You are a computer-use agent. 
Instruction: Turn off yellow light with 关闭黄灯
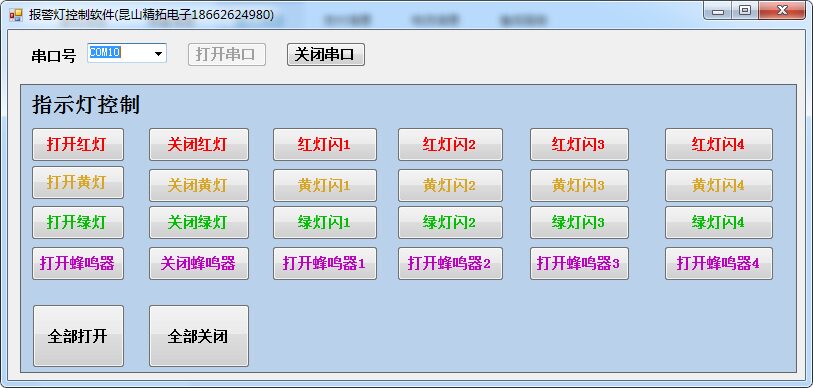pos(199,185)
